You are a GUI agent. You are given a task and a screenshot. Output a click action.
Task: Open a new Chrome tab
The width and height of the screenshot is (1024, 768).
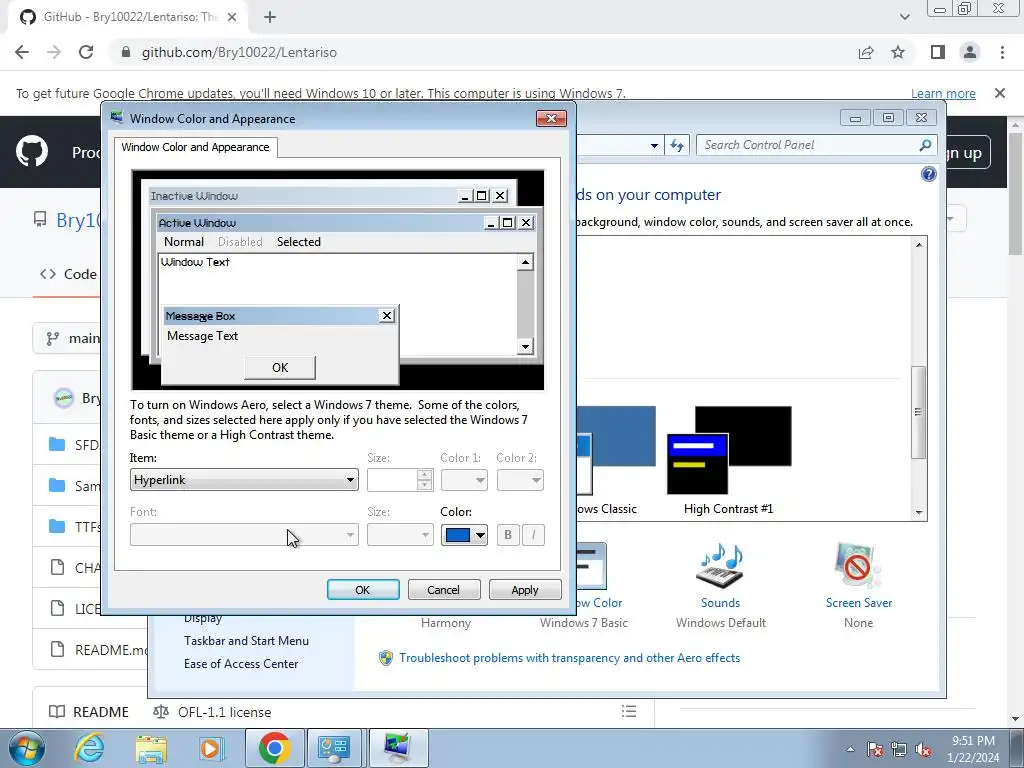[270, 17]
